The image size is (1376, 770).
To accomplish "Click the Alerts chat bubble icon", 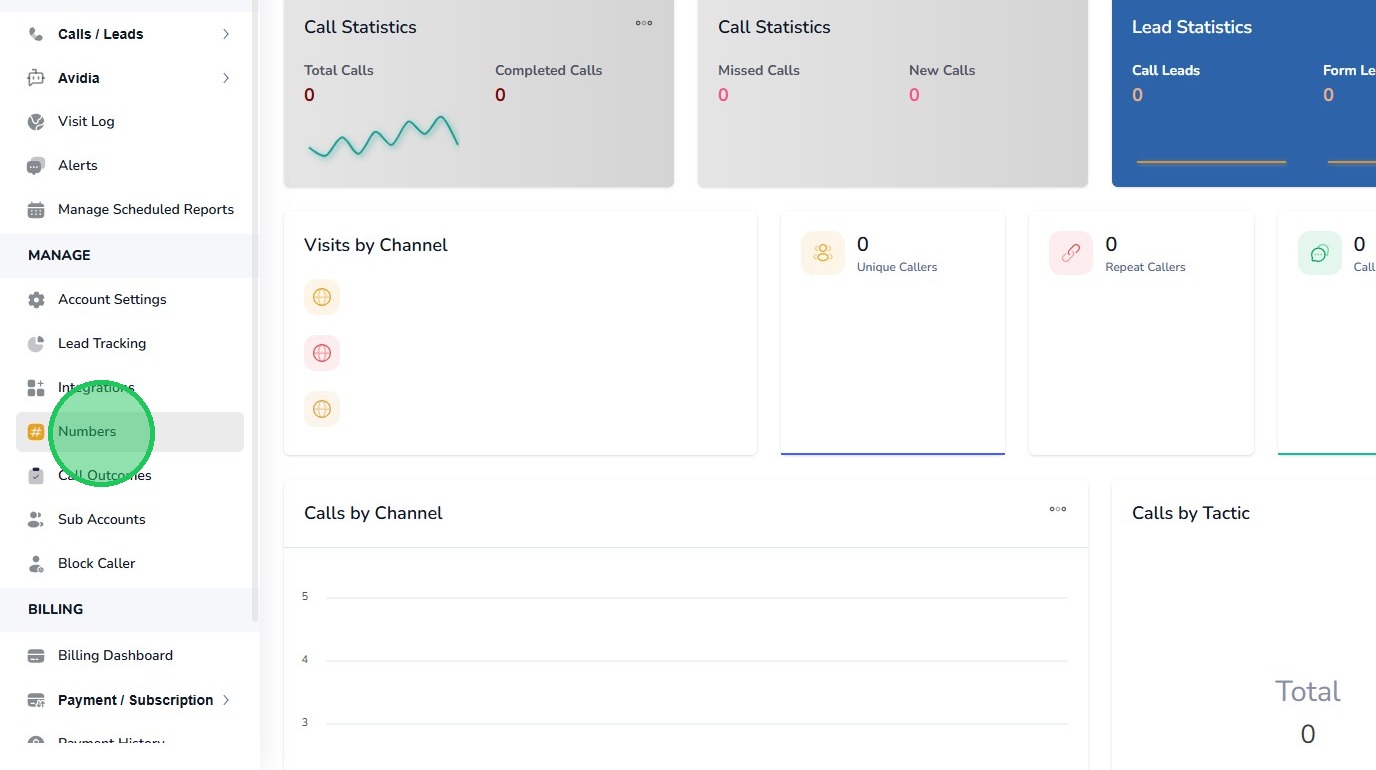I will [36, 166].
